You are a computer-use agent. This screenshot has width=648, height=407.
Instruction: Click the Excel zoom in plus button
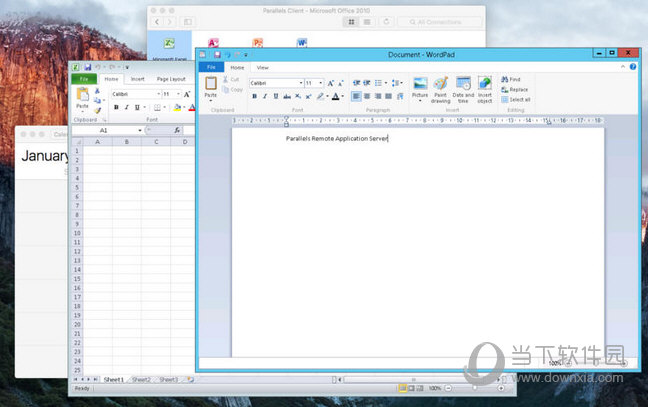[501, 388]
